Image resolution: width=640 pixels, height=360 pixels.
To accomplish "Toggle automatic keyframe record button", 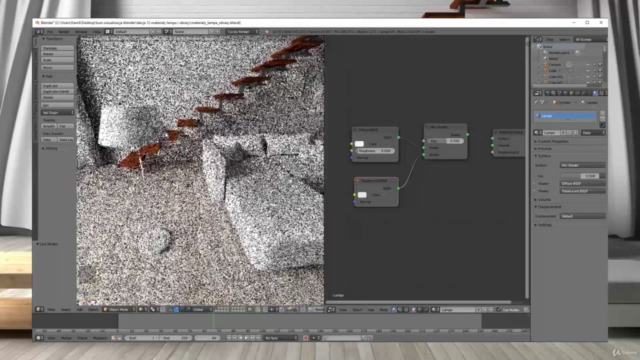I will click(x=305, y=338).
